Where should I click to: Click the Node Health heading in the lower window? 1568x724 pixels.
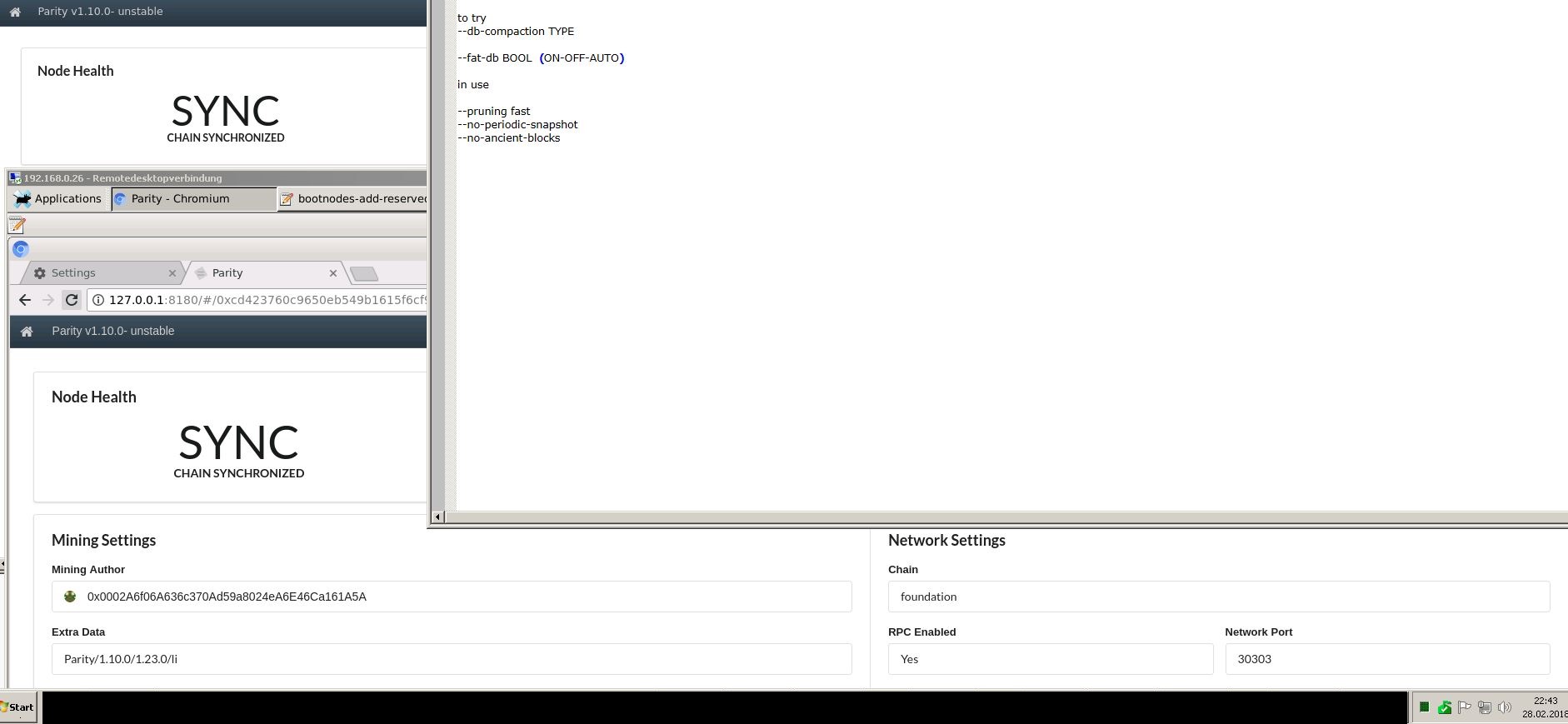[x=94, y=397]
